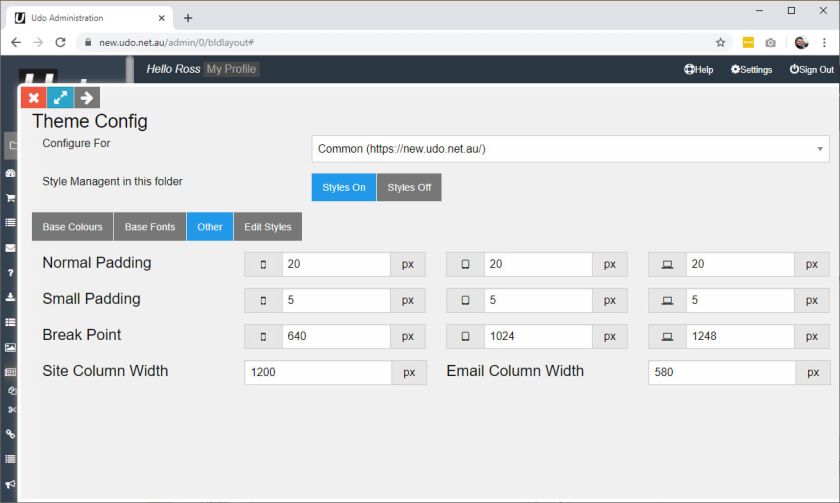Click the question mark icon in the sidebar

click(10, 273)
